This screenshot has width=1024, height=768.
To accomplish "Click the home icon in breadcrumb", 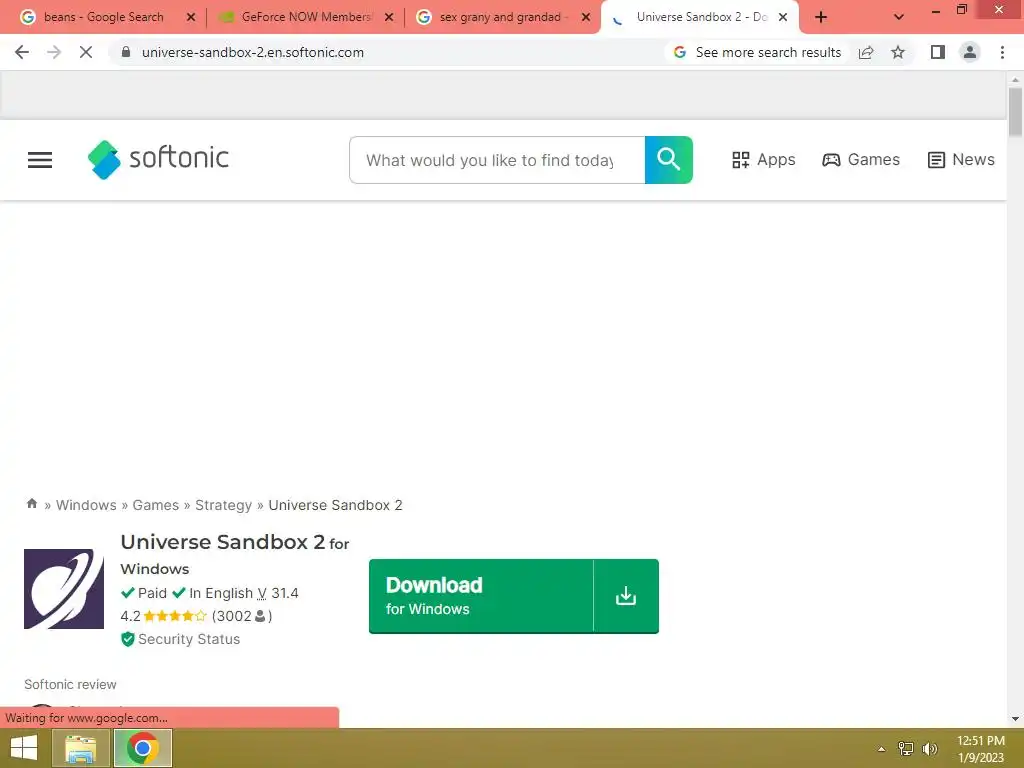I will [x=31, y=504].
